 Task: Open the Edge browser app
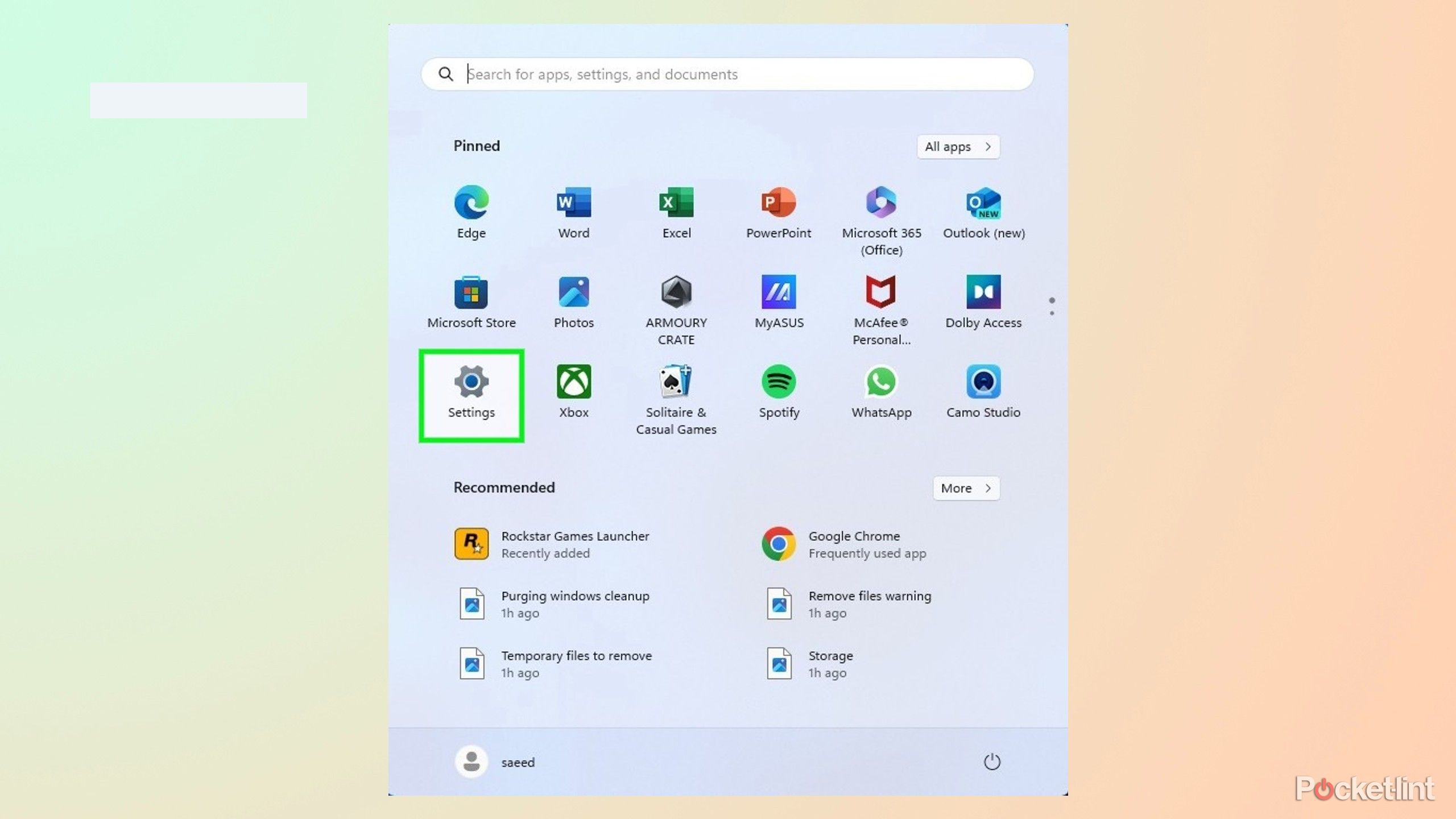point(471,212)
